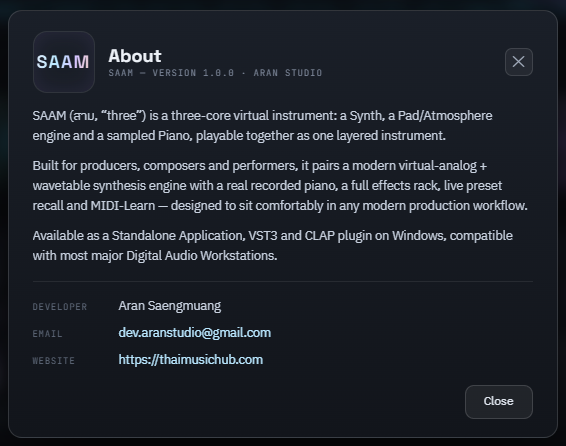This screenshot has height=446, width=566.
Task: Click the EMAIL label
Action: coord(47,334)
